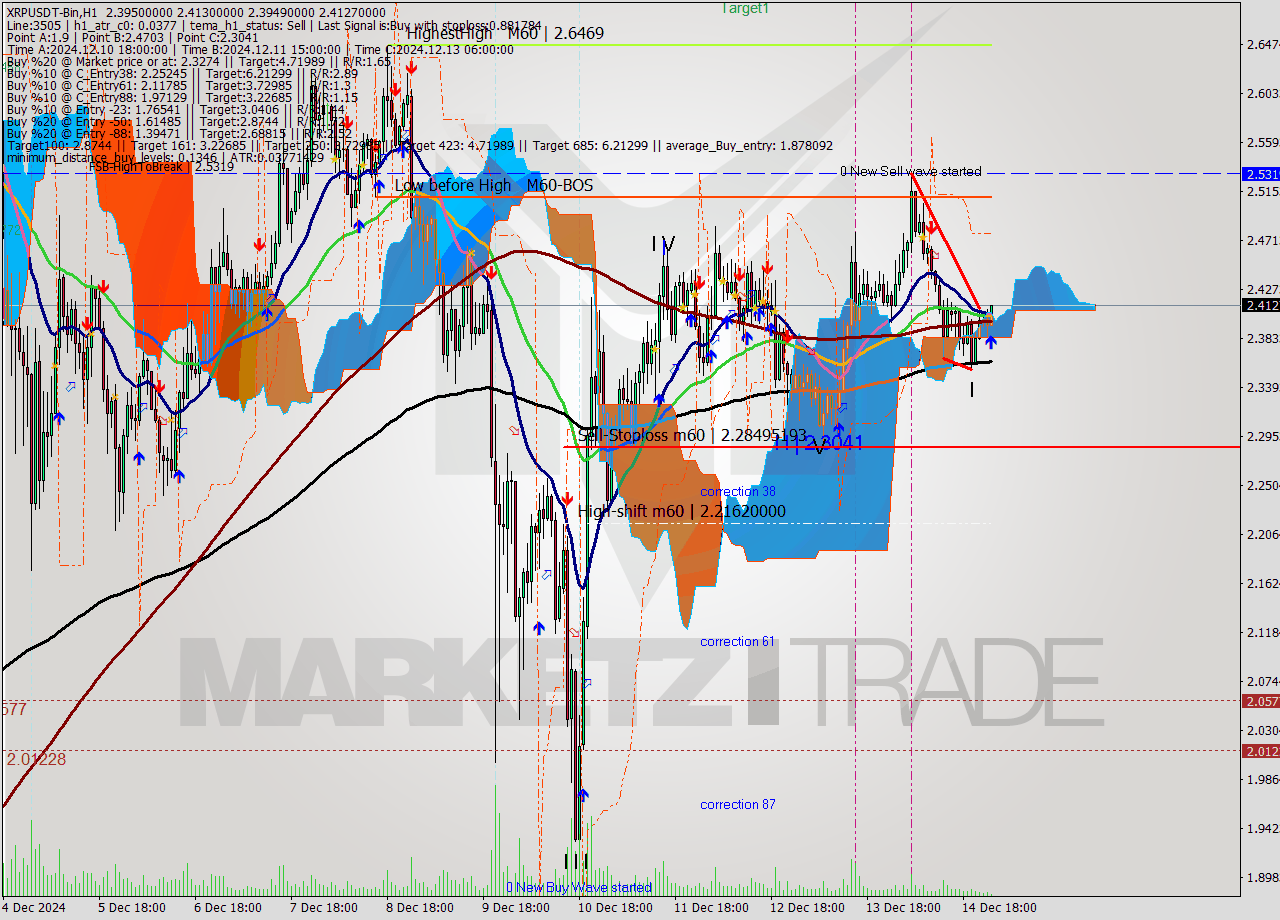This screenshot has width=1280, height=920.
Task: Click the 2.603 price axis label
Action: [x=1261, y=94]
